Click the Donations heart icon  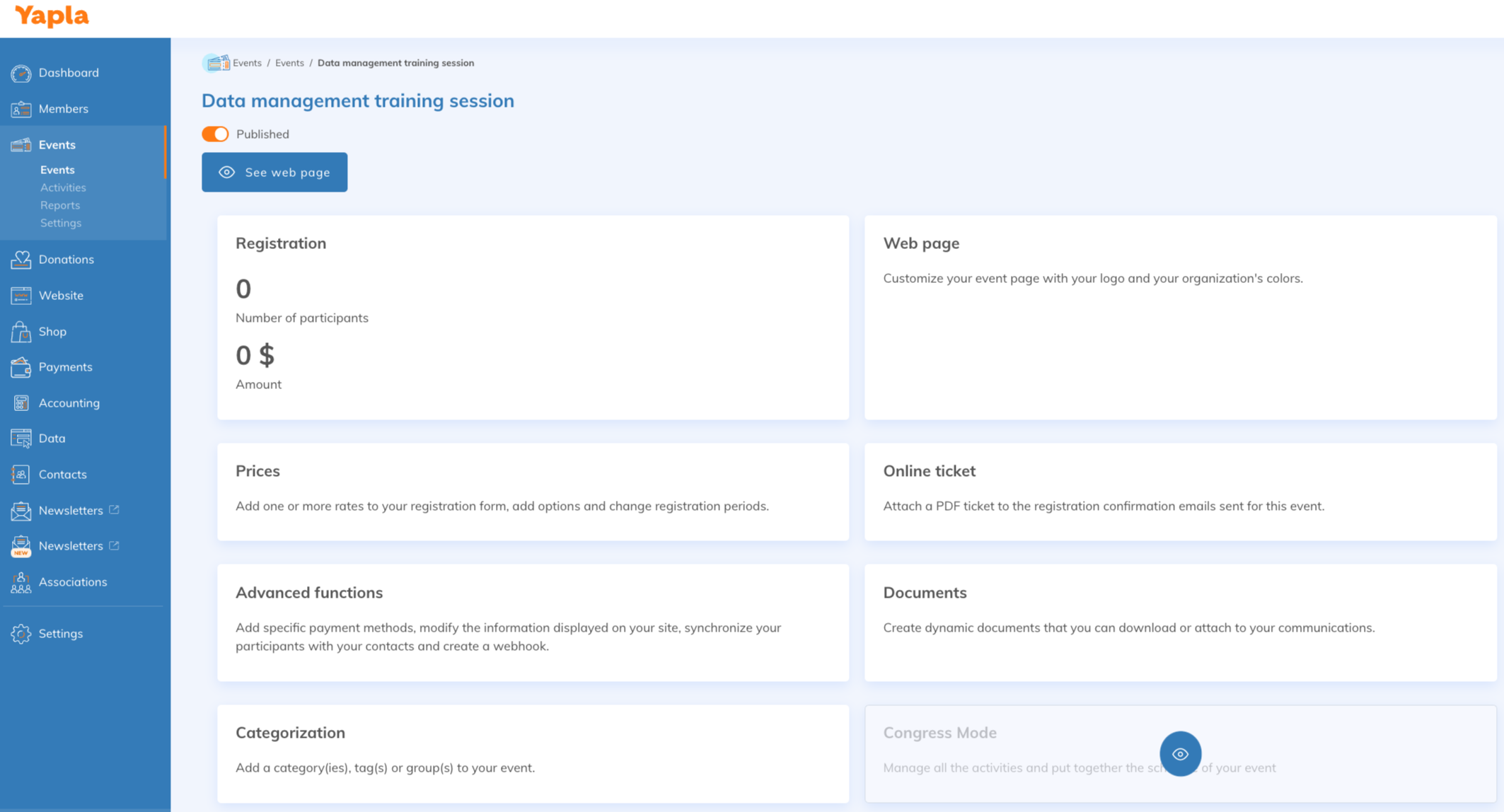[21, 260]
